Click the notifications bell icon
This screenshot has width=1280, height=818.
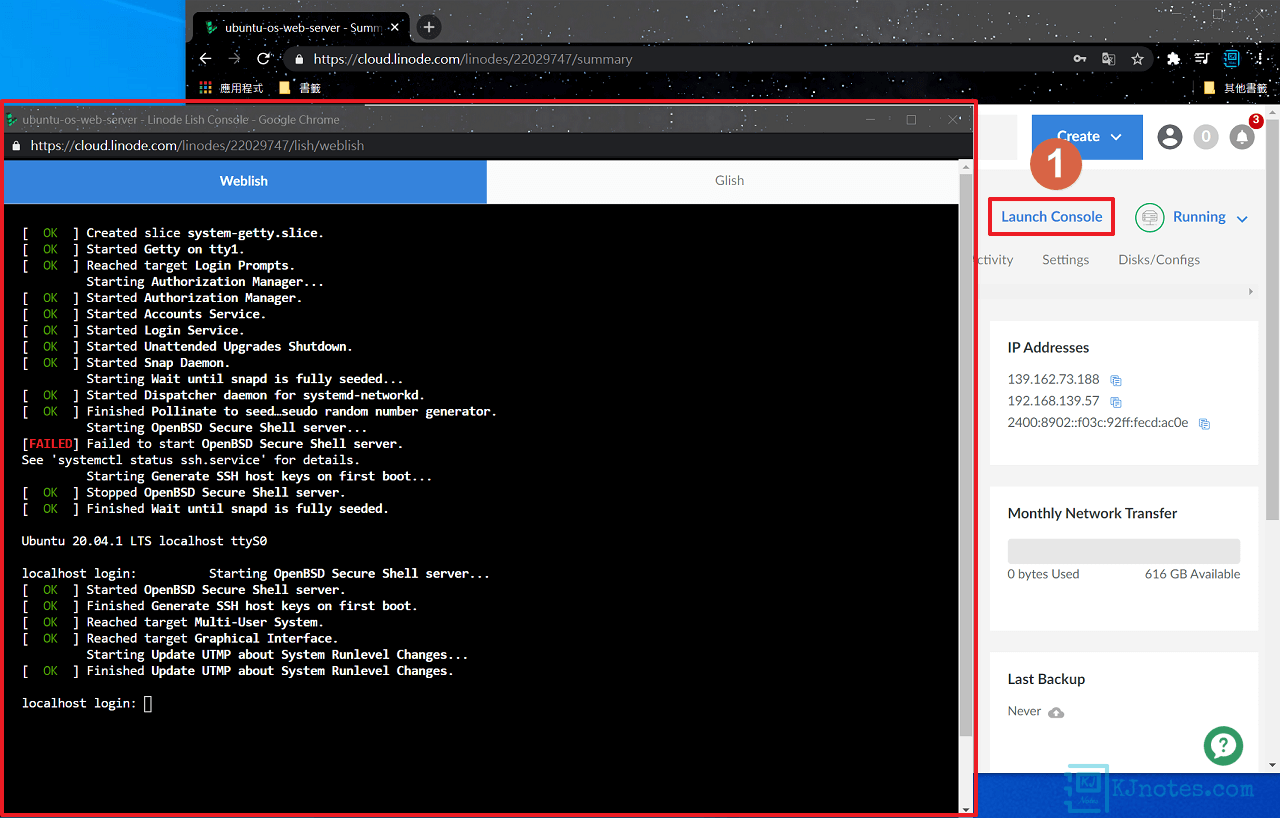point(1242,137)
